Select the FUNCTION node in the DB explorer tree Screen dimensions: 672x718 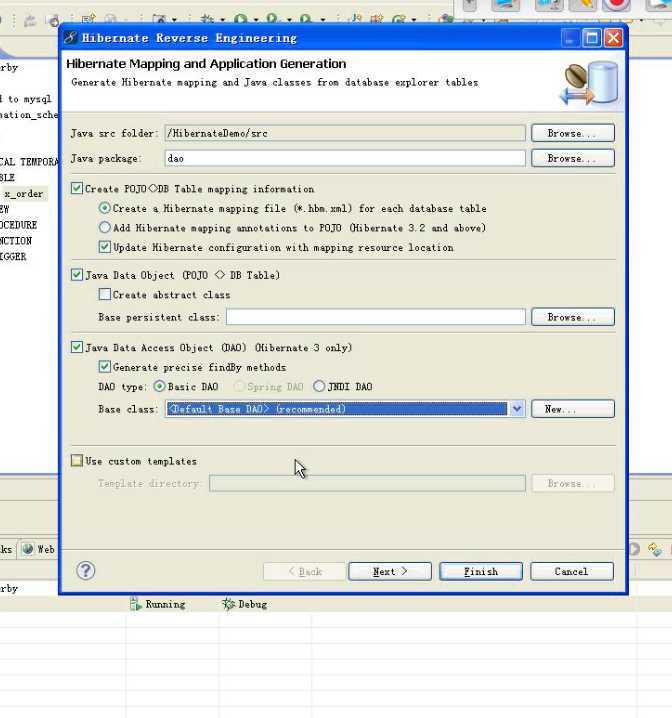[x=16, y=240]
